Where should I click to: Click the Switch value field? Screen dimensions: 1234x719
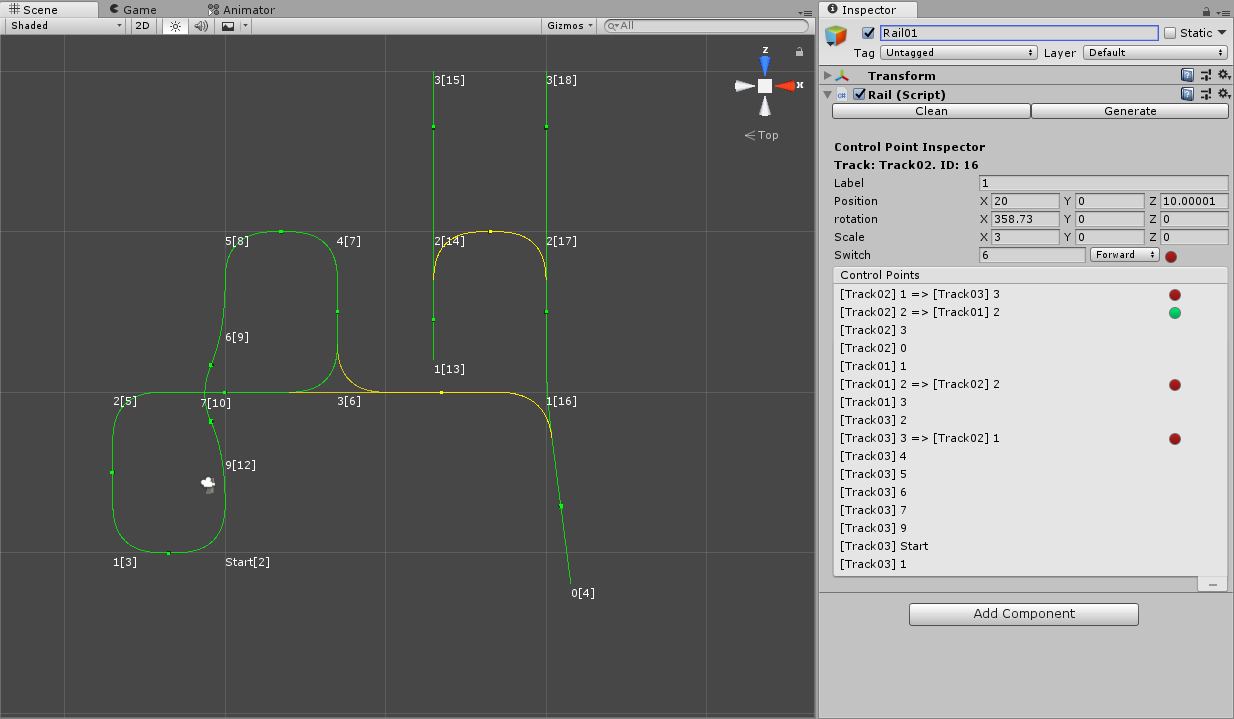tap(1032, 255)
